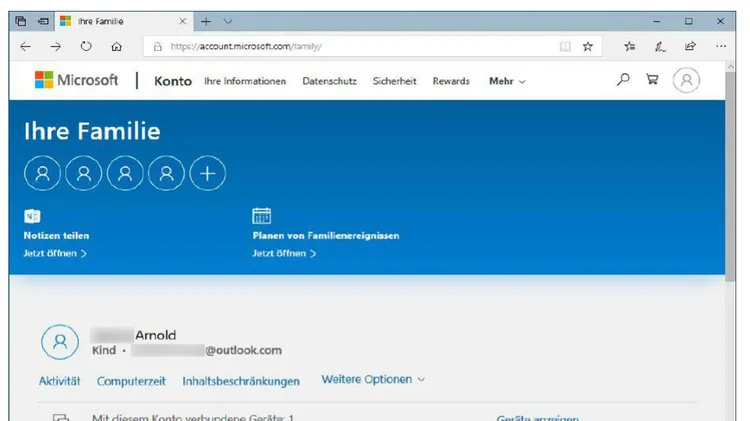The image size is (750, 421).
Task: Add a new family member
Action: click(x=208, y=173)
